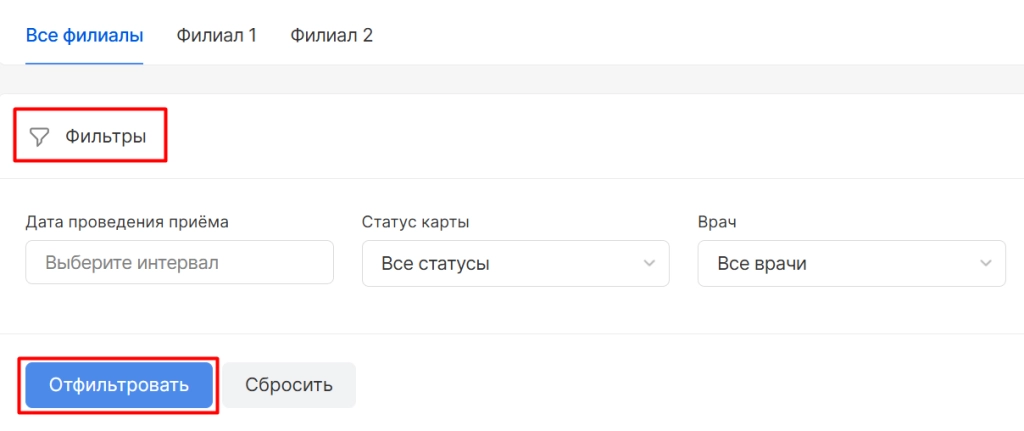Expand the Врач dropdown list
This screenshot has width=1024, height=431.
click(851, 264)
